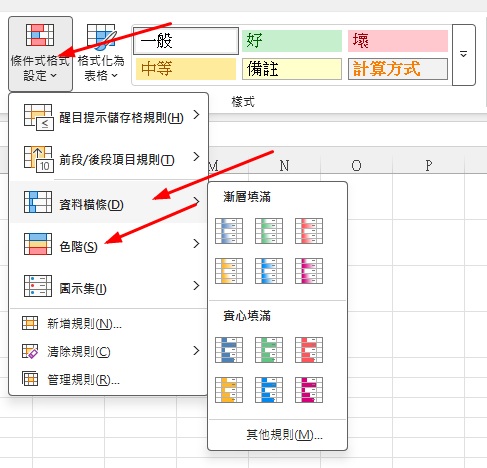
Task: Open 清除規則 submenu
Action: coord(108,351)
